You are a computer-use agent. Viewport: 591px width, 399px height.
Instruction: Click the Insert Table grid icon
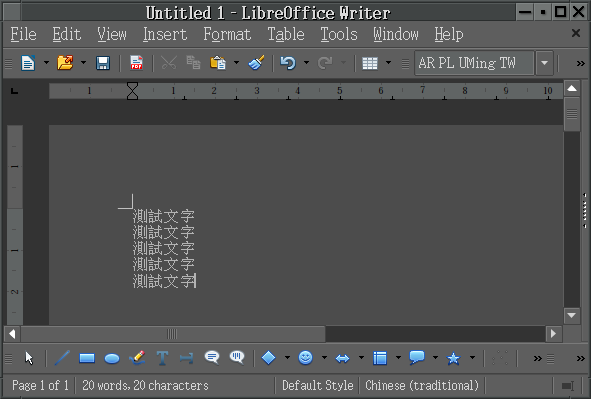click(370, 63)
